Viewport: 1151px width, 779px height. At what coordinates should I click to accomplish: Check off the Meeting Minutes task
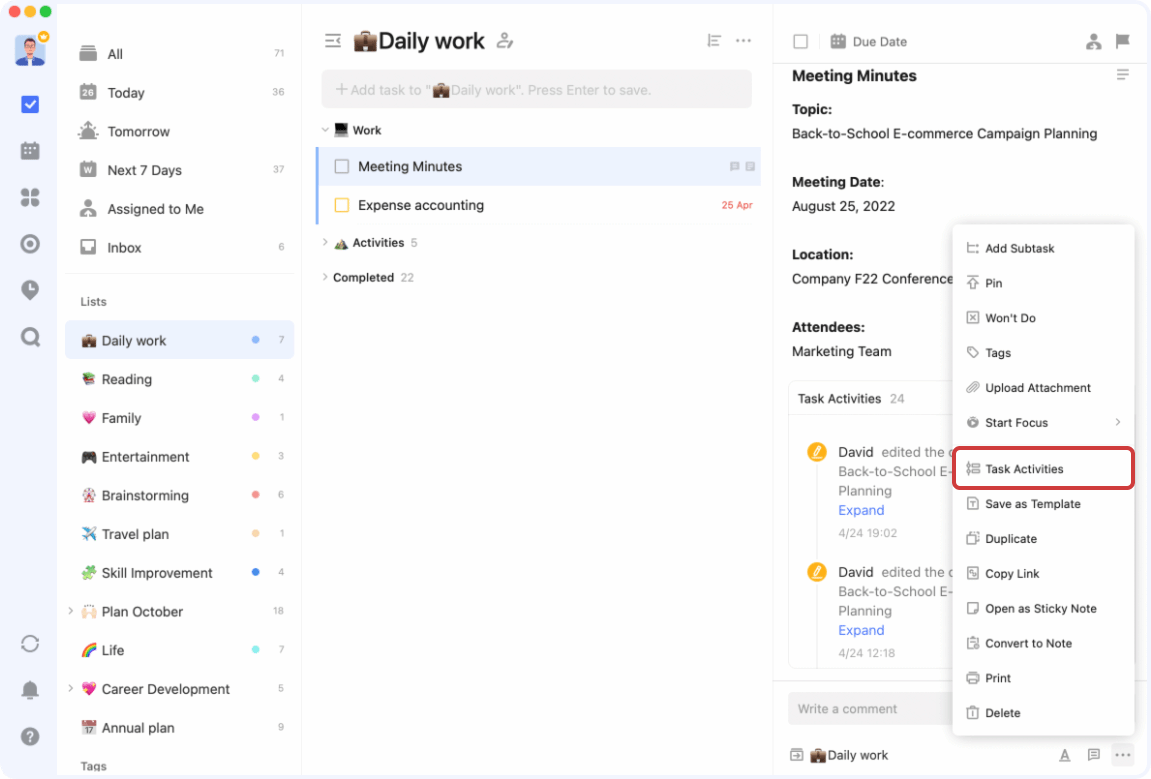coord(340,166)
